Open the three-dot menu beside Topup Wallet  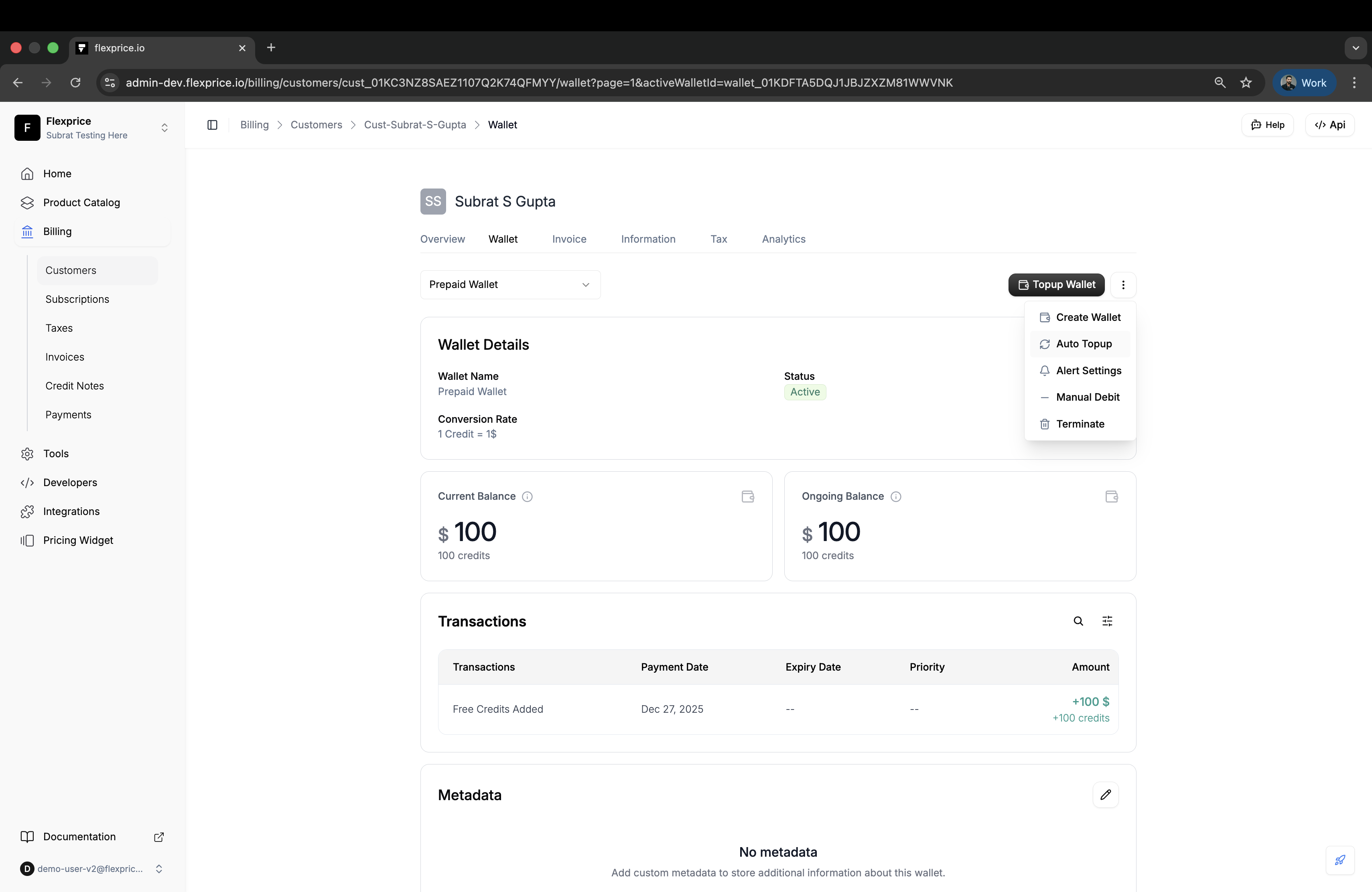[x=1122, y=285]
